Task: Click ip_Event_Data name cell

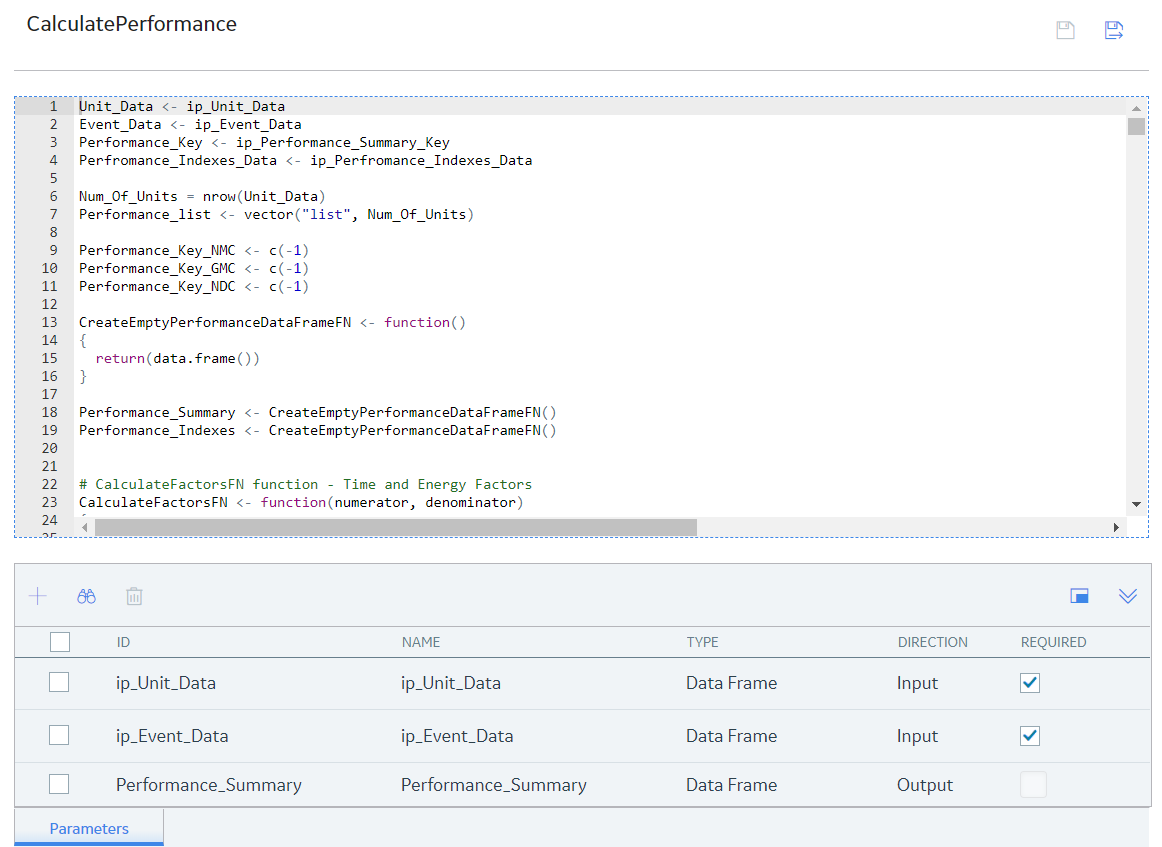Action: (457, 736)
